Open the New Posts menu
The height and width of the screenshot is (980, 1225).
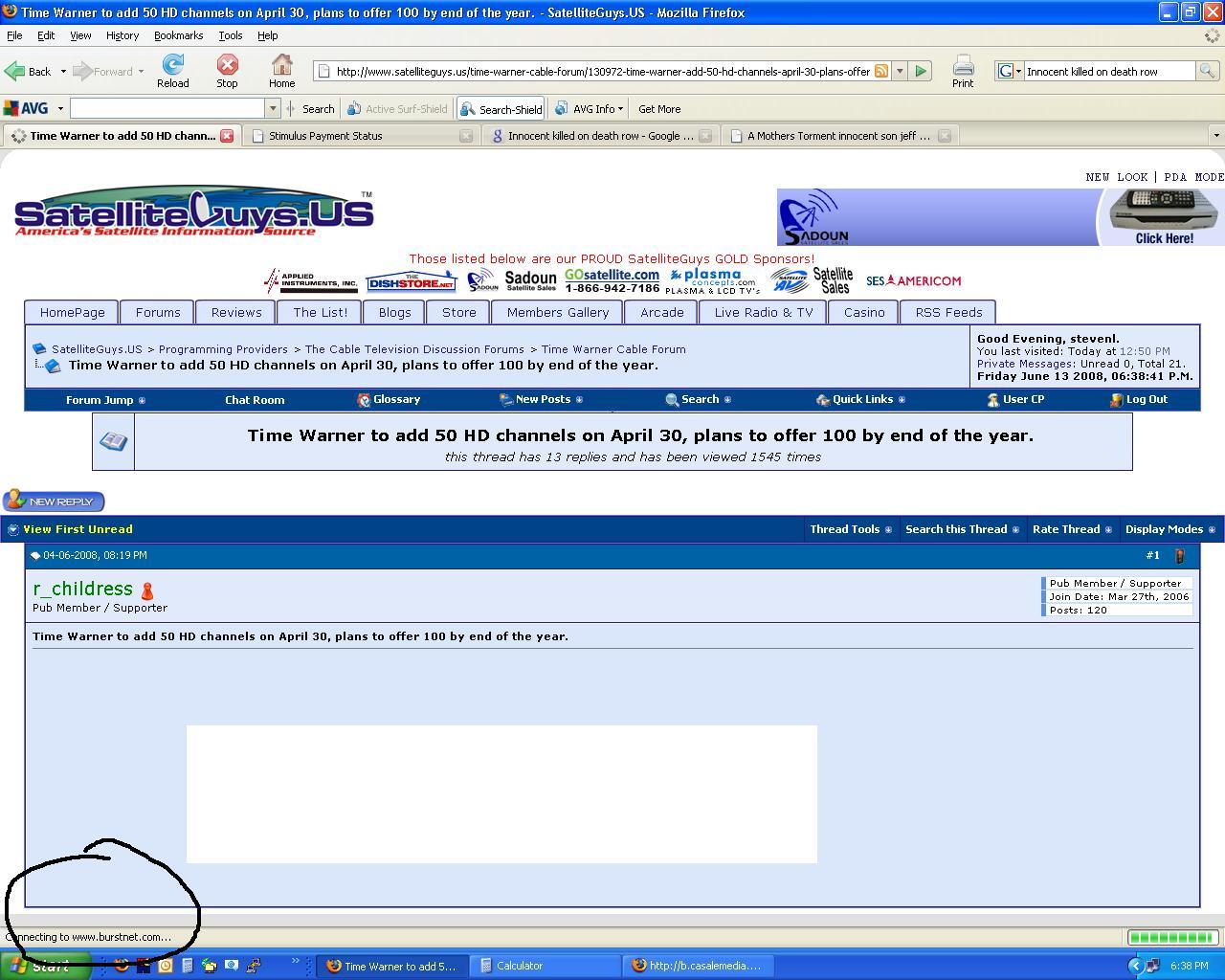tap(541, 400)
